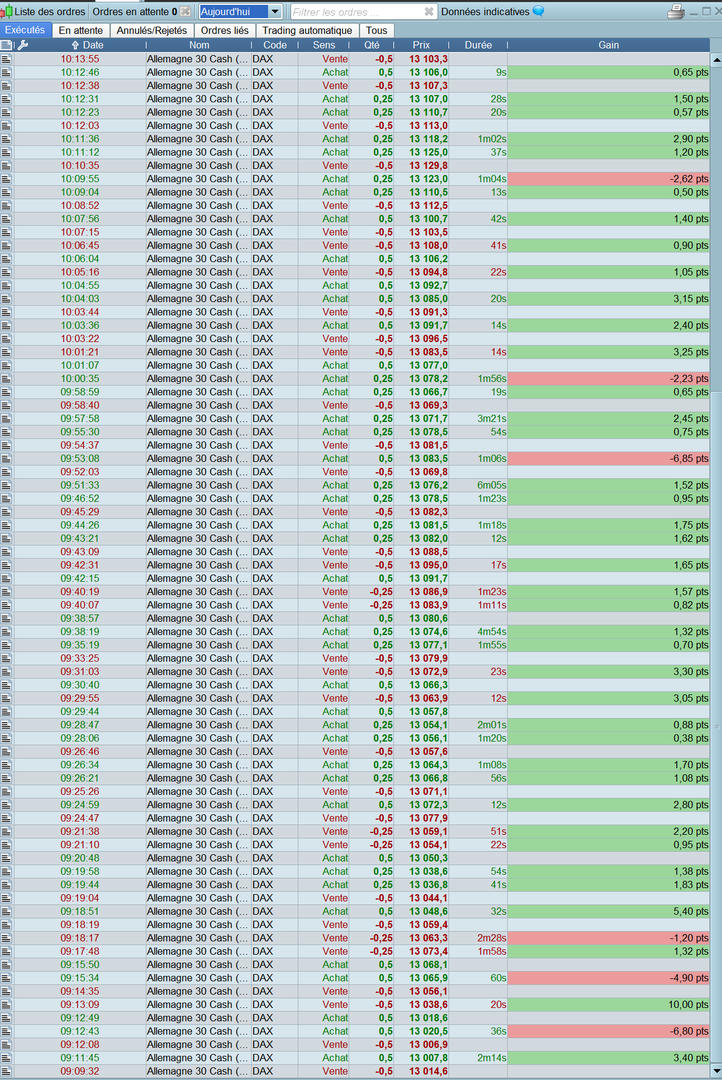The height and width of the screenshot is (1080, 722).
Task: Click the wrench settings icon in the header row
Action: [22, 45]
